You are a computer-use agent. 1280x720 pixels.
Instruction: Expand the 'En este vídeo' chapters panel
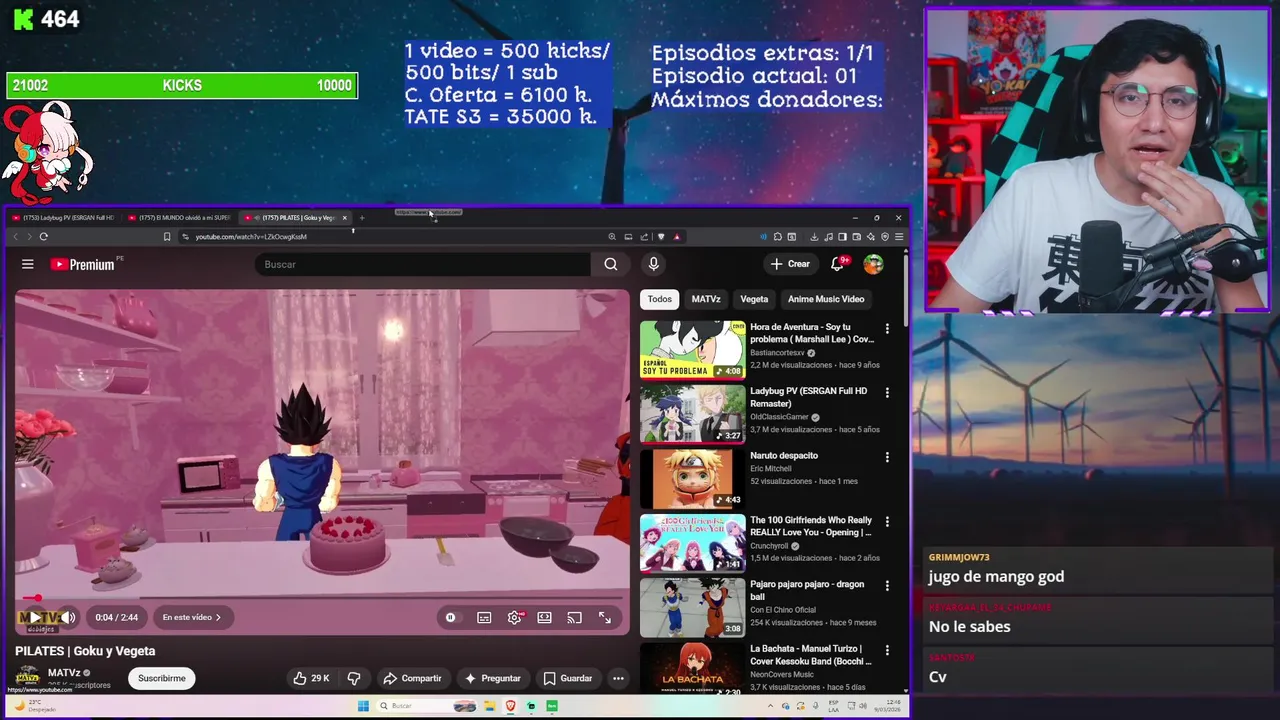pos(191,617)
